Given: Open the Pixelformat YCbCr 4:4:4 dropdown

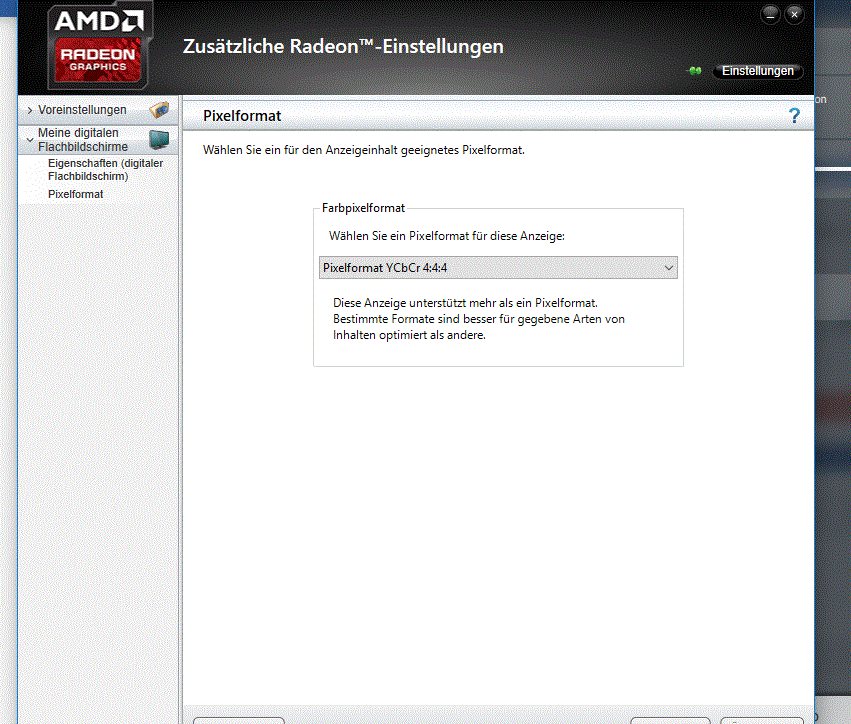Looking at the screenshot, I should (x=498, y=268).
